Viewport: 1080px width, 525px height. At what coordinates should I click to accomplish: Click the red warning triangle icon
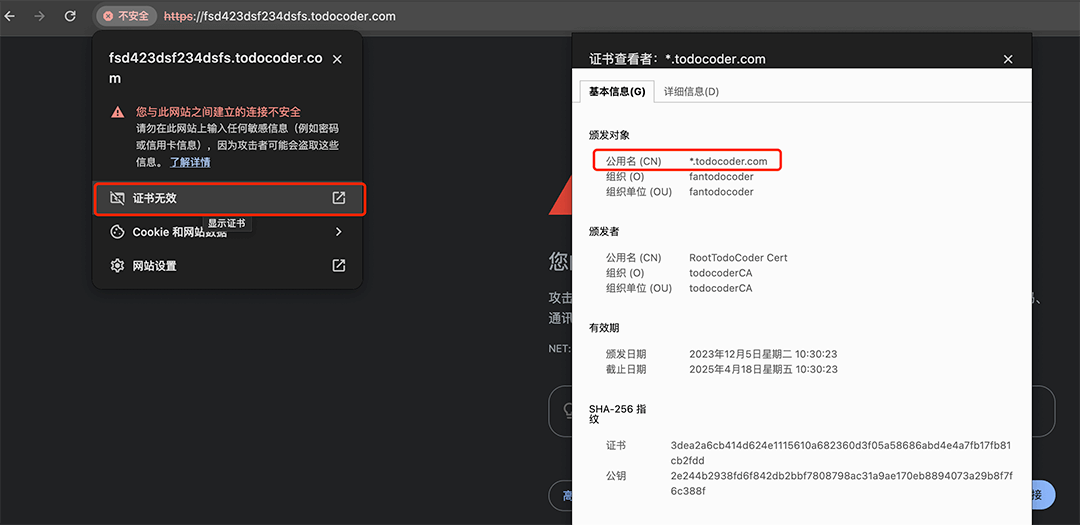118,112
